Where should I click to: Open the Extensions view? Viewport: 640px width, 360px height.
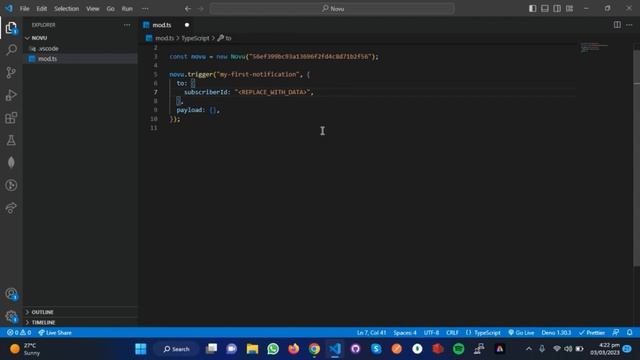[x=11, y=118]
